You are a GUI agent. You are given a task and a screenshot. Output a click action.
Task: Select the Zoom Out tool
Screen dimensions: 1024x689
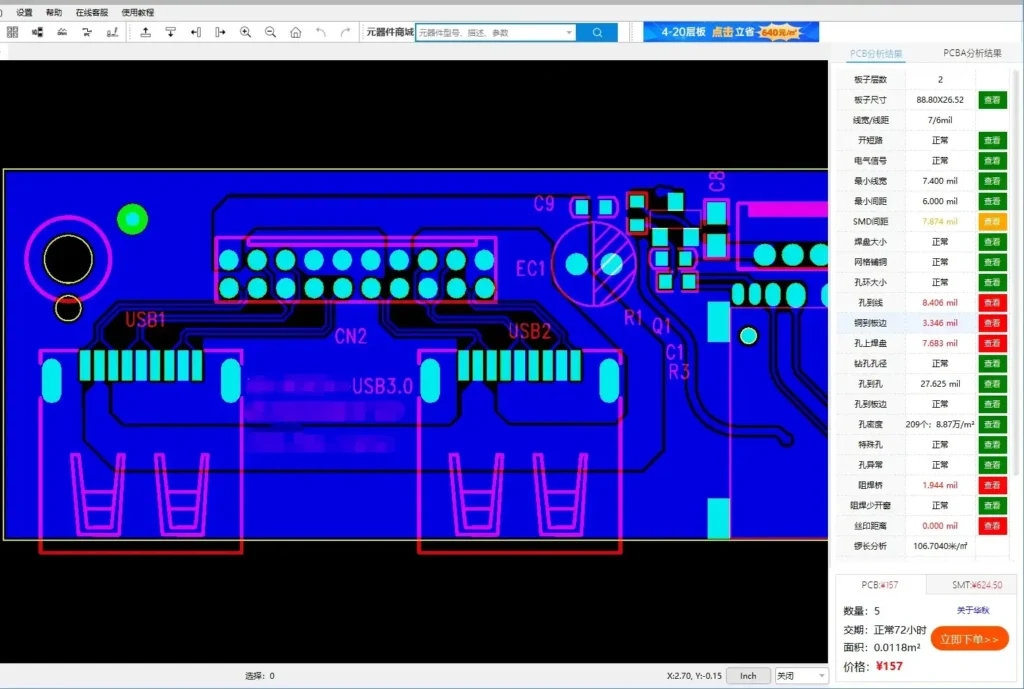270,32
